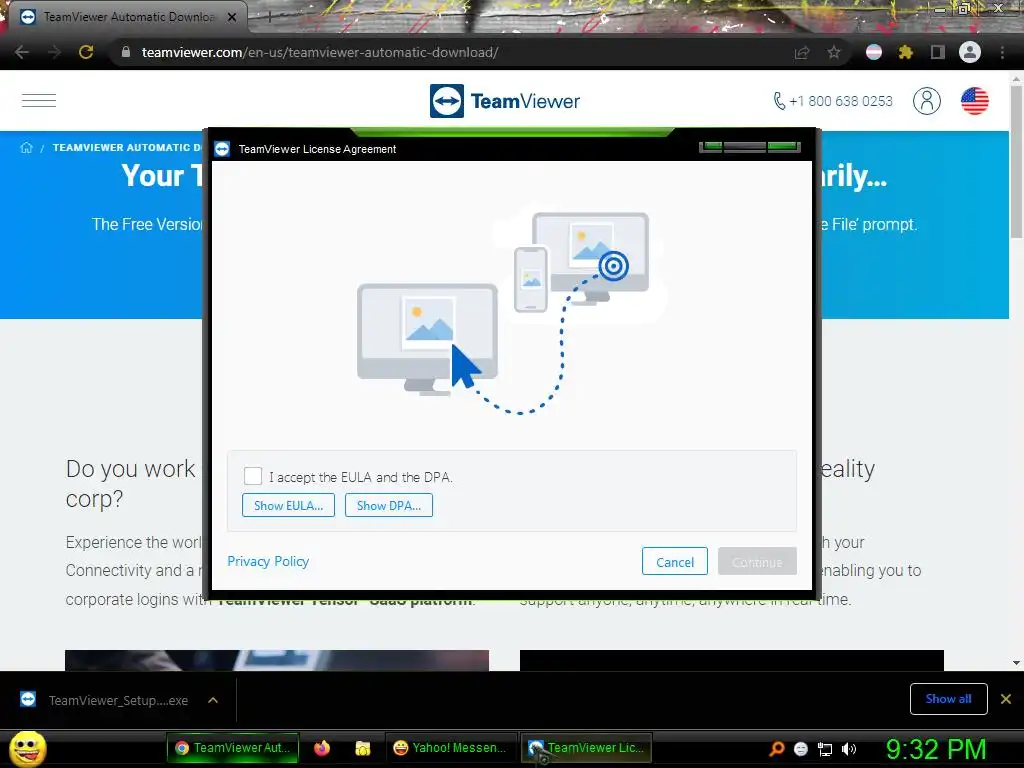Click the network tray icon
This screenshot has width=1024, height=768.
(x=825, y=750)
